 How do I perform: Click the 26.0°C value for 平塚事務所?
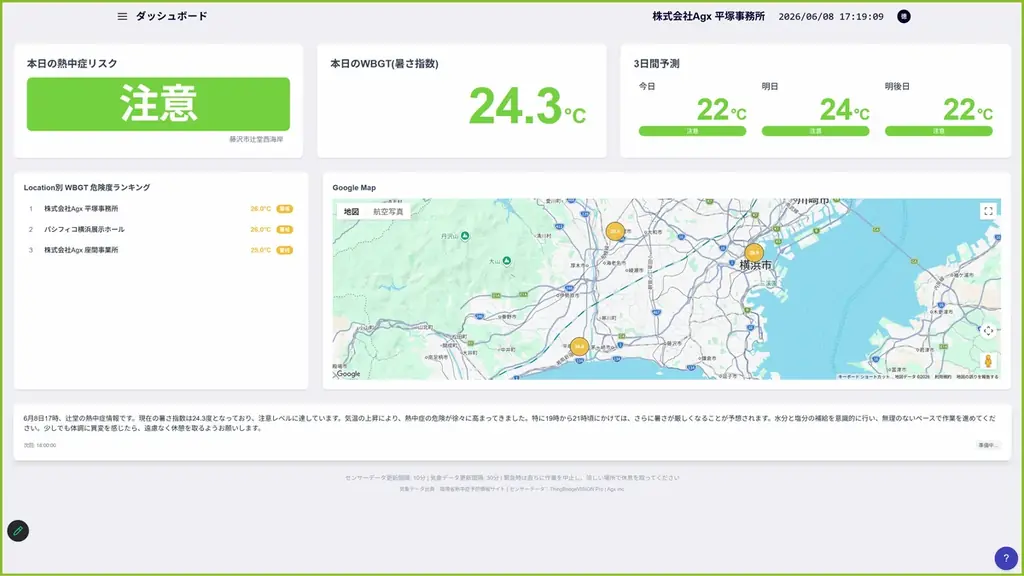click(261, 209)
